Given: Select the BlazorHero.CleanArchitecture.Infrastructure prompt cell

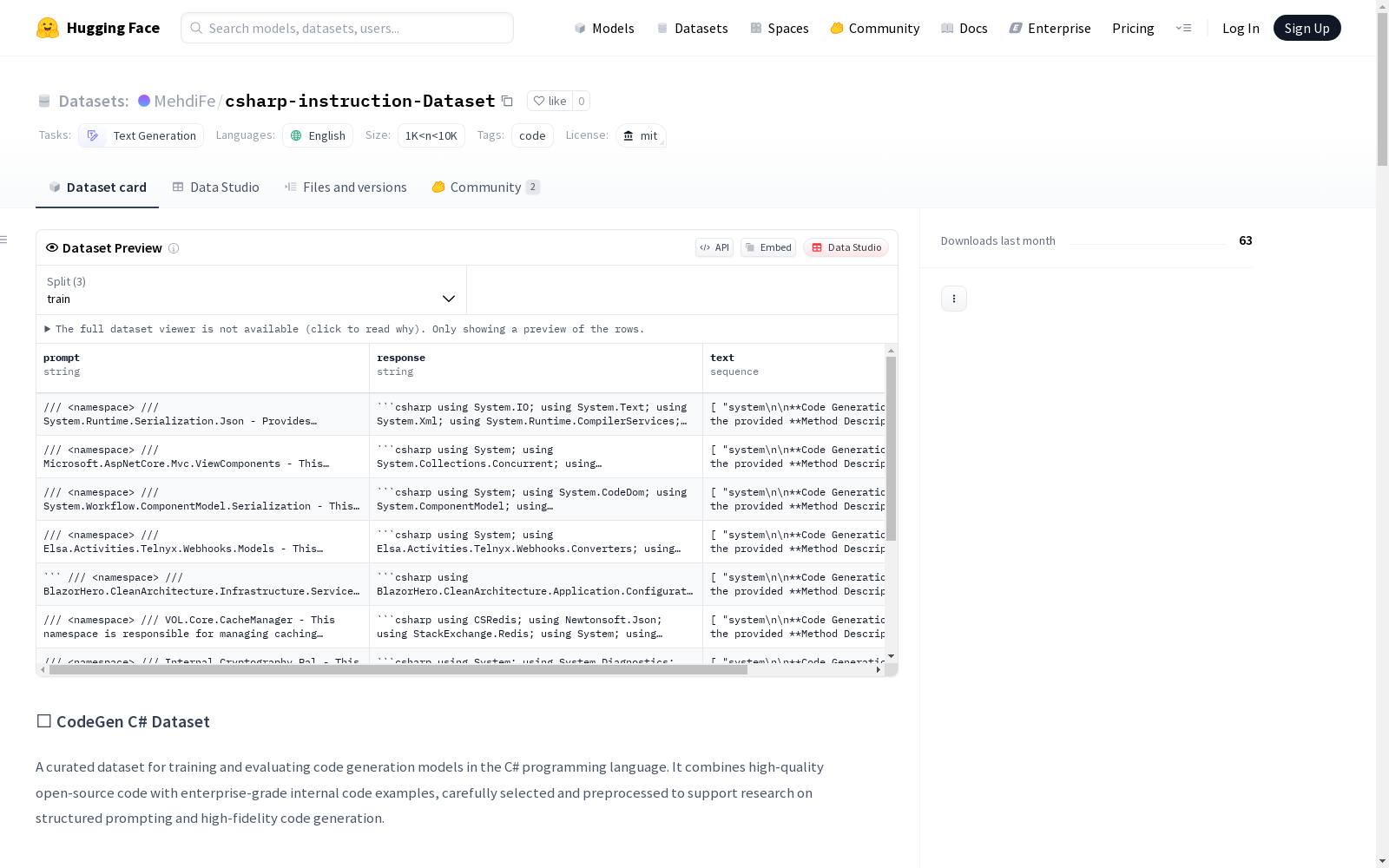Looking at the screenshot, I should [x=203, y=584].
